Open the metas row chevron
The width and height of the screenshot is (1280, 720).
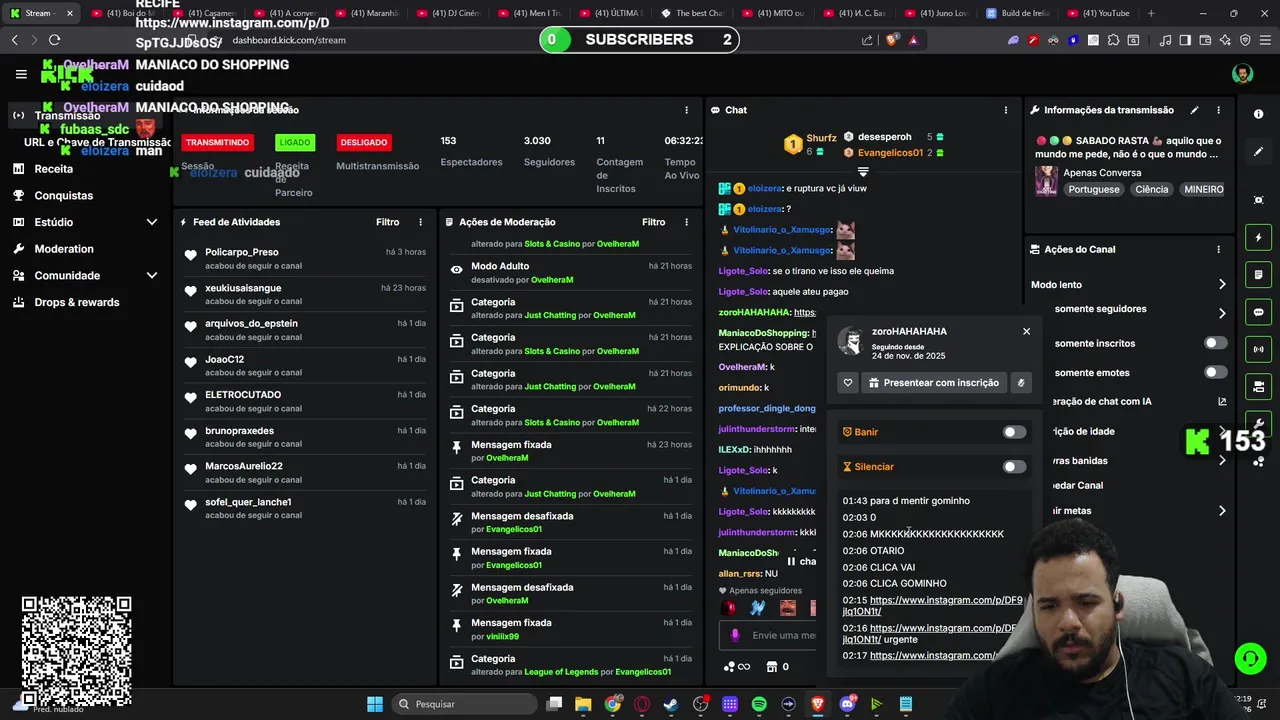1222,511
